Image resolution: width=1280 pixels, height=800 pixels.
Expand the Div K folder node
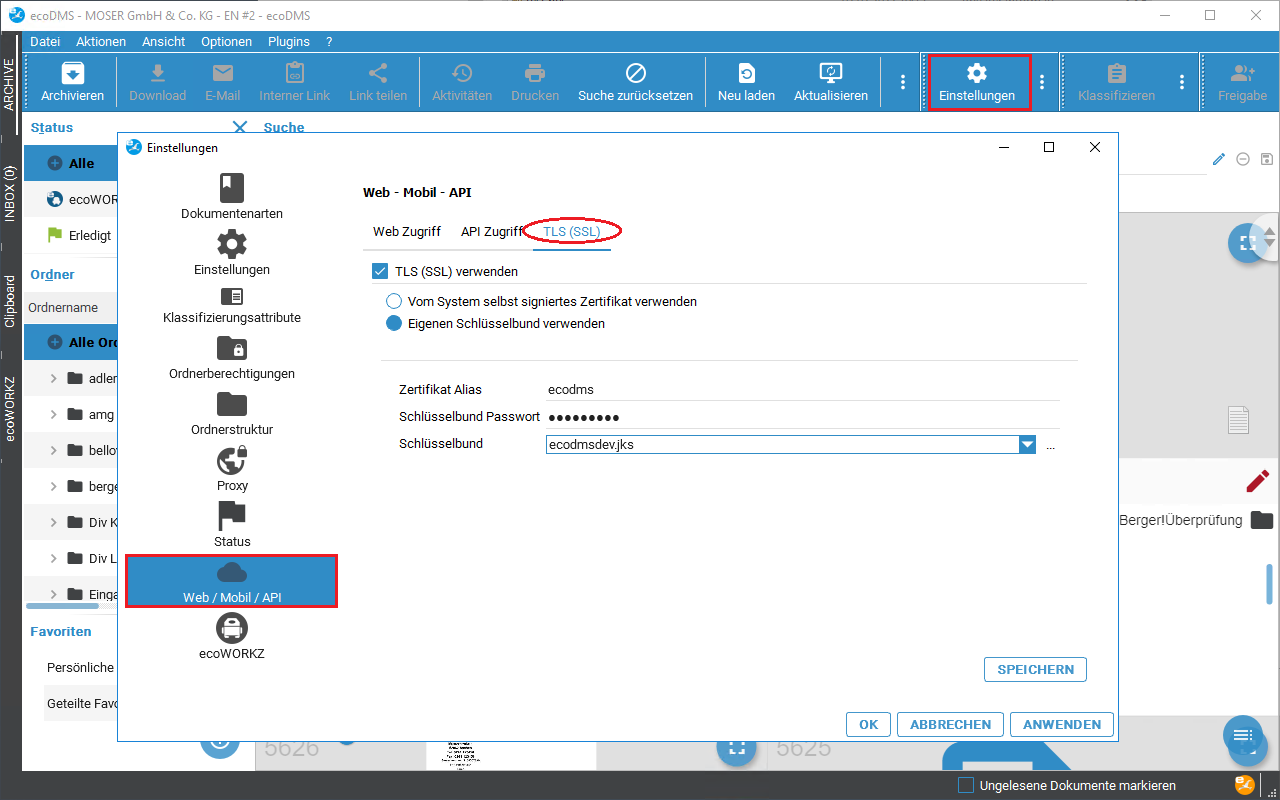(53, 522)
